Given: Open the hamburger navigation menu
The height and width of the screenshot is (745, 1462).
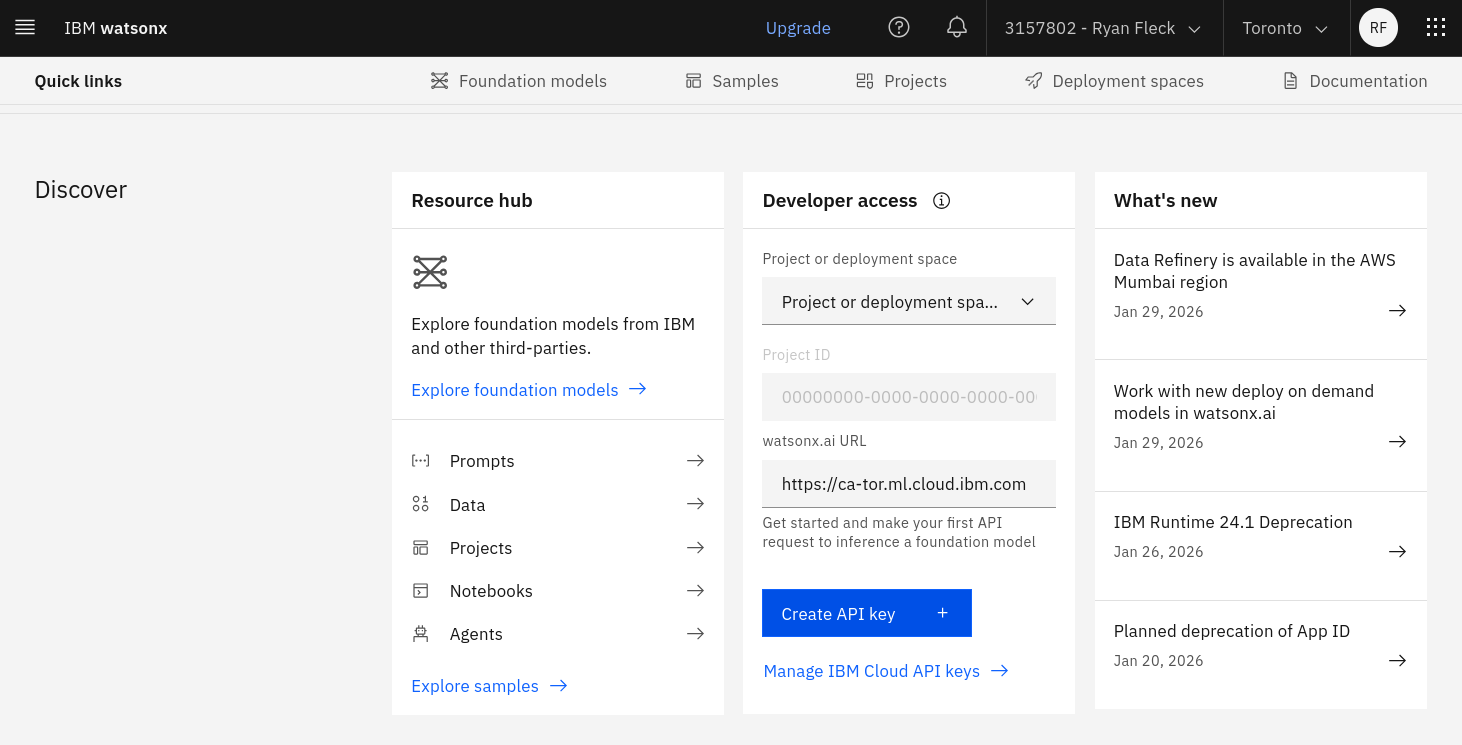Looking at the screenshot, I should tap(25, 28).
